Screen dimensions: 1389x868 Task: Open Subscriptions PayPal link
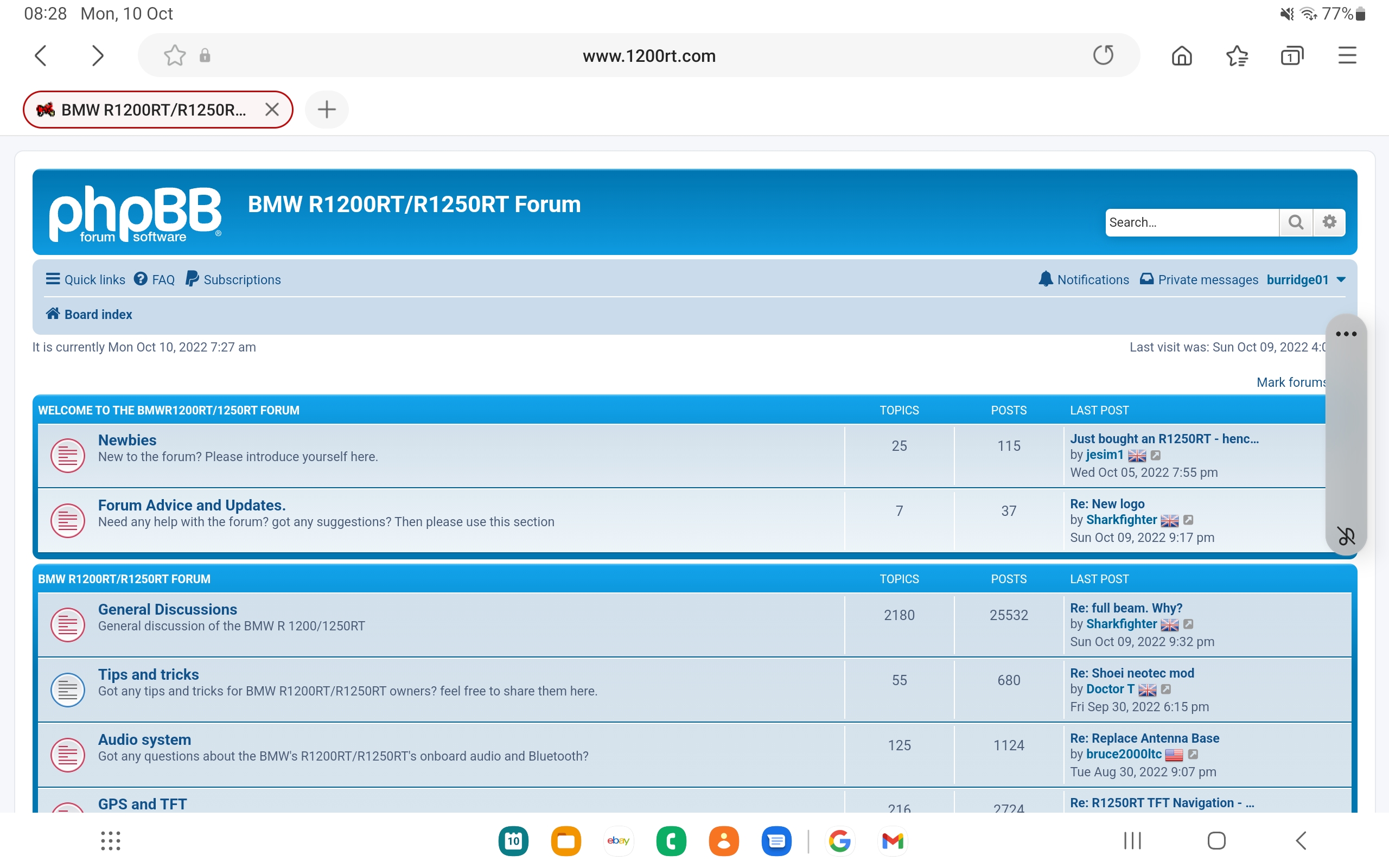(x=233, y=279)
